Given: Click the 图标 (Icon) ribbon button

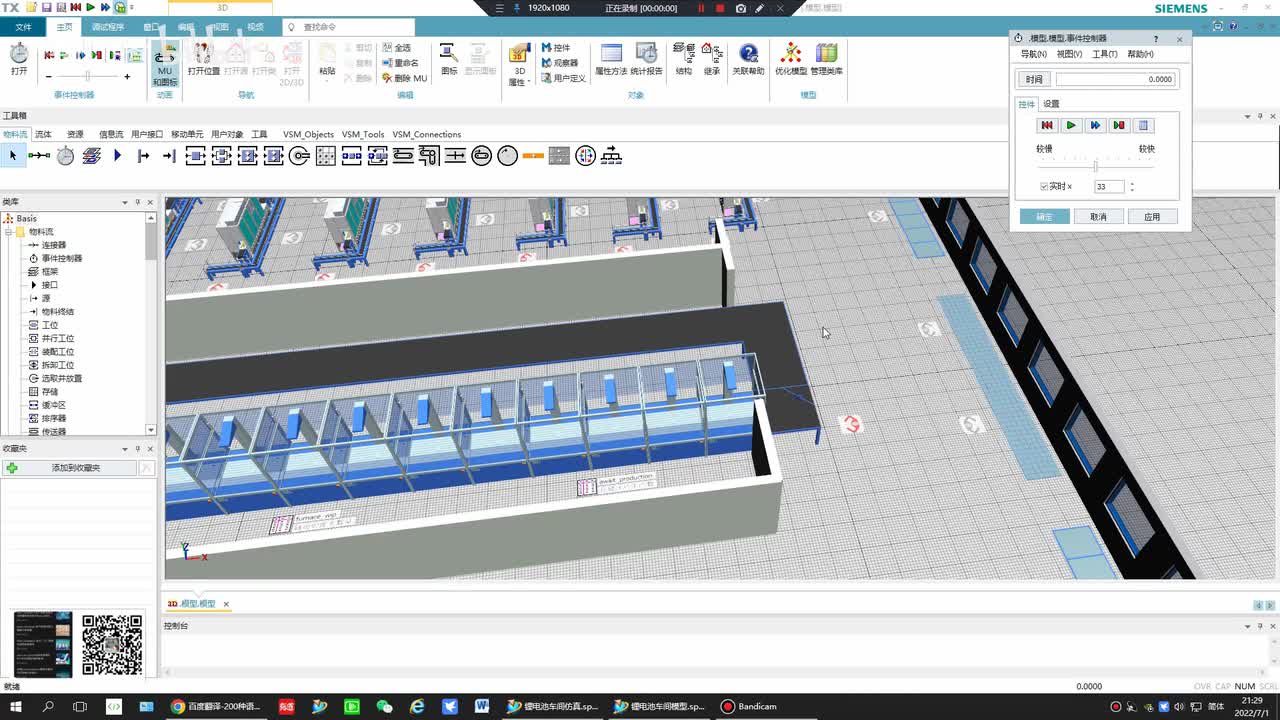Looking at the screenshot, I should (x=449, y=59).
